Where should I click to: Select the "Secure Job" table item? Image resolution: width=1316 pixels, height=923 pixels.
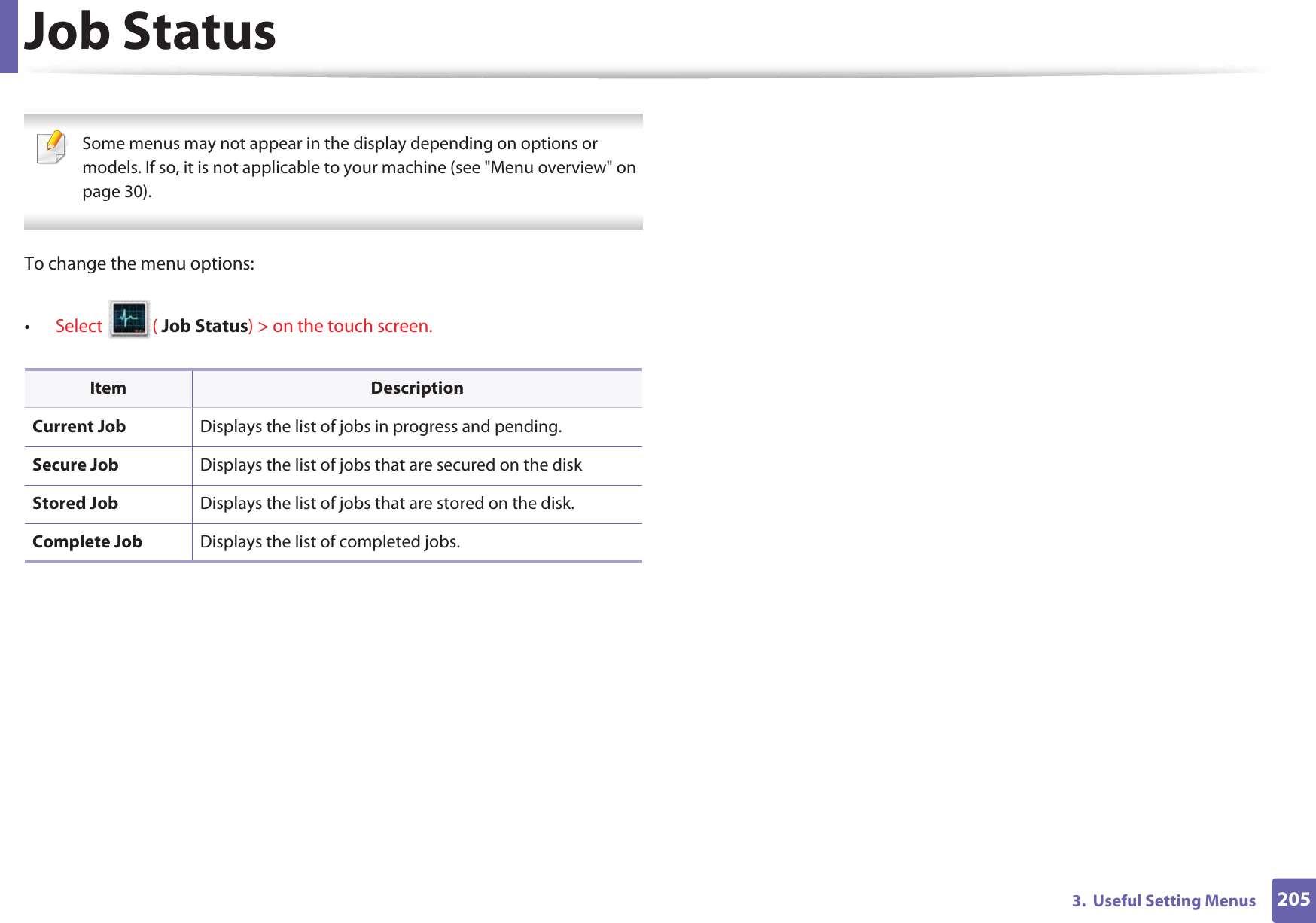click(x=75, y=465)
